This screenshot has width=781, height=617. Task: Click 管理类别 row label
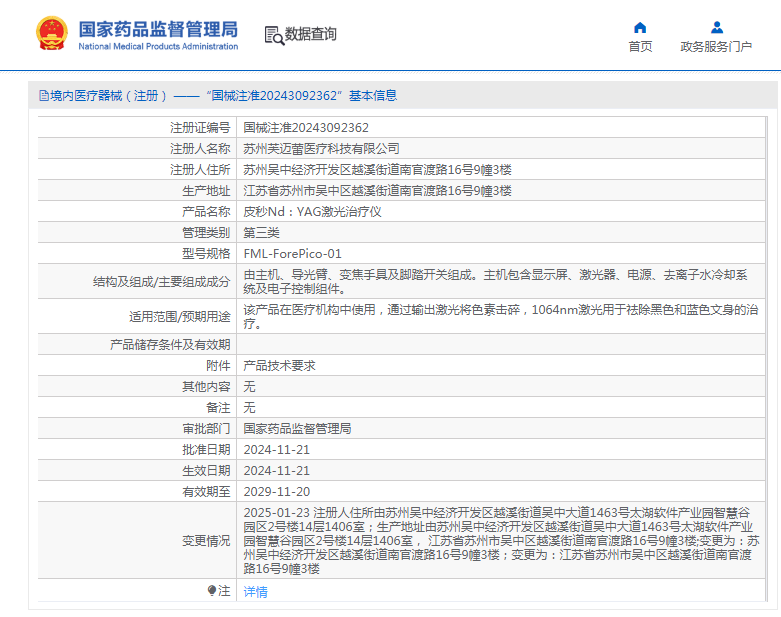coord(206,233)
